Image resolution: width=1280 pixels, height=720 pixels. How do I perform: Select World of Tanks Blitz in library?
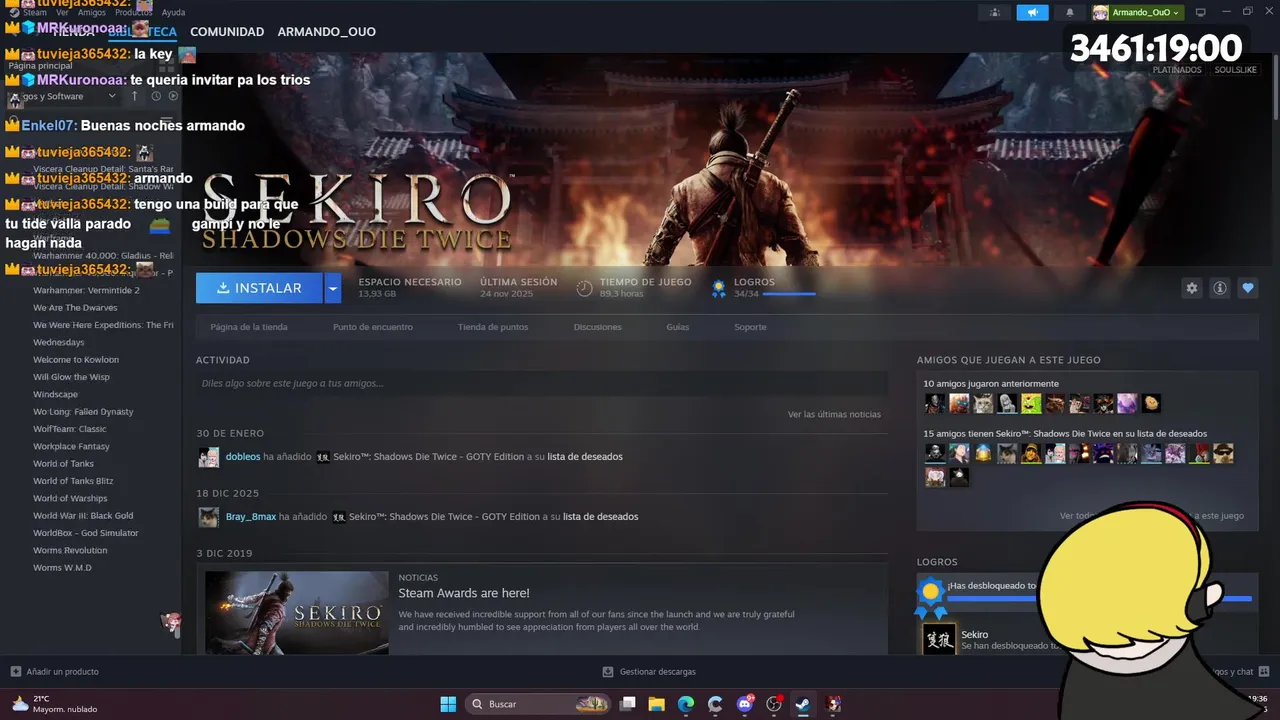click(73, 481)
